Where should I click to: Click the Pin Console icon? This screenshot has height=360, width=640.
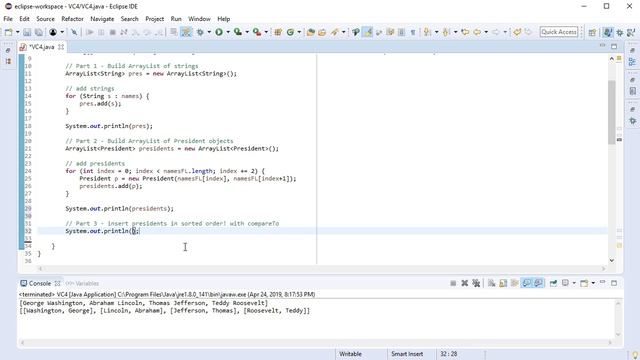pyautogui.click(x=553, y=283)
